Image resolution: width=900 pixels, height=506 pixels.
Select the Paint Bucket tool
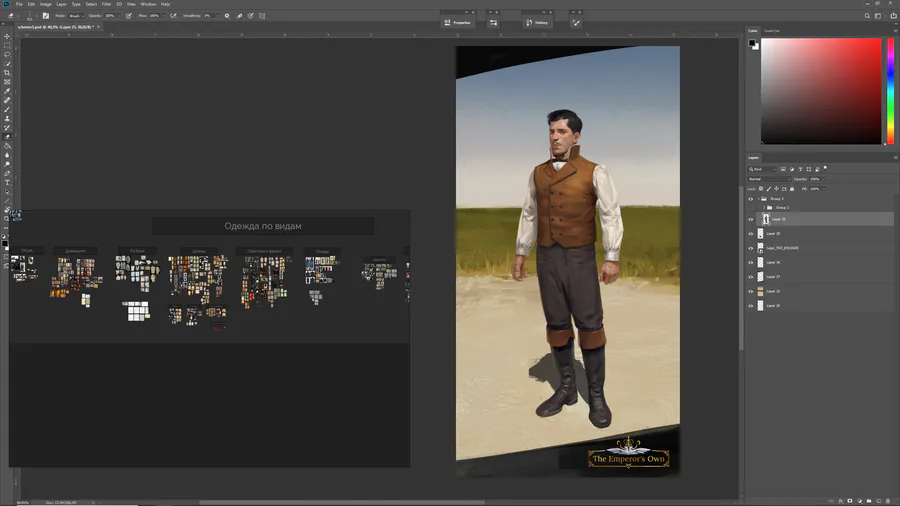point(7,146)
